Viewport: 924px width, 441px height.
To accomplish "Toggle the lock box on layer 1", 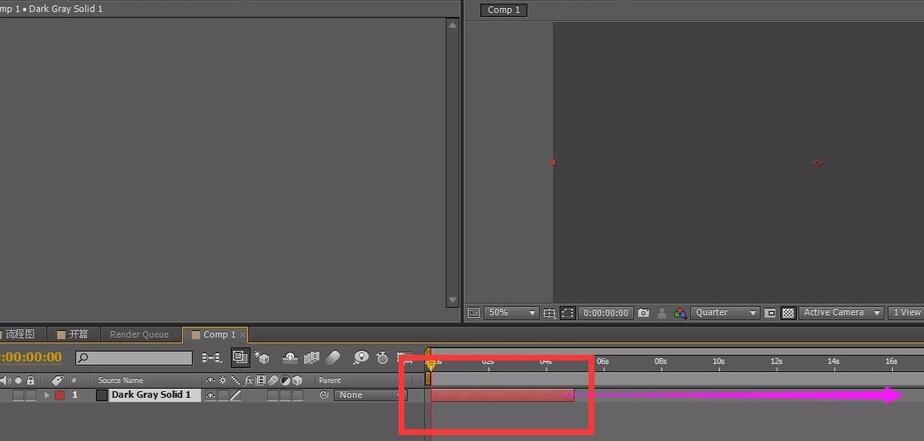I will tap(31, 395).
